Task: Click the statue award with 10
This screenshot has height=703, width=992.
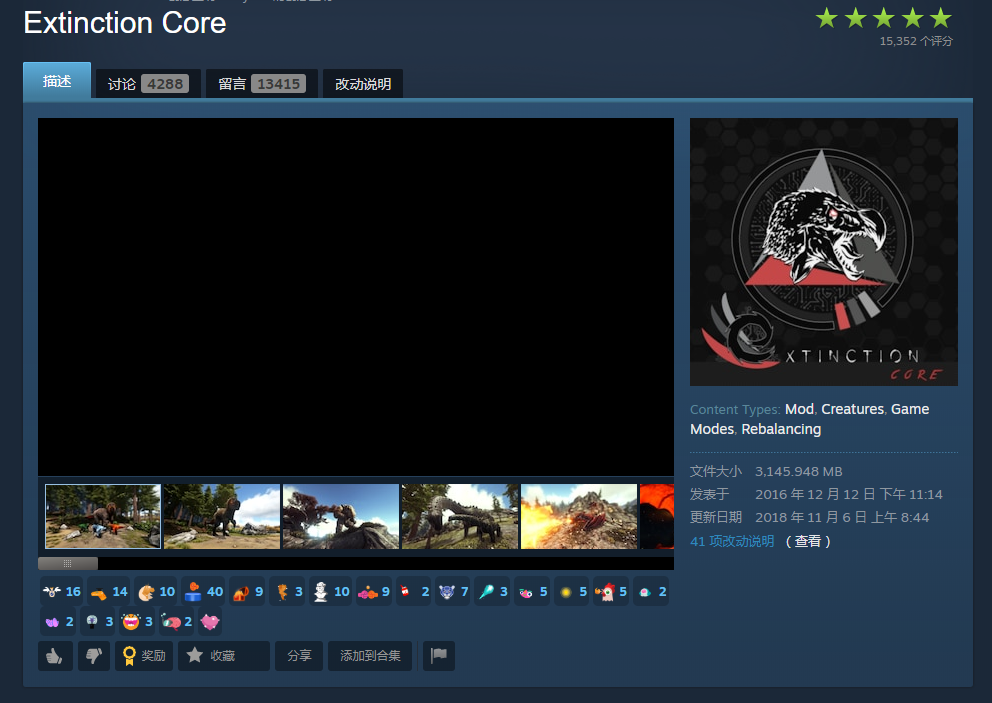Action: [x=330, y=591]
